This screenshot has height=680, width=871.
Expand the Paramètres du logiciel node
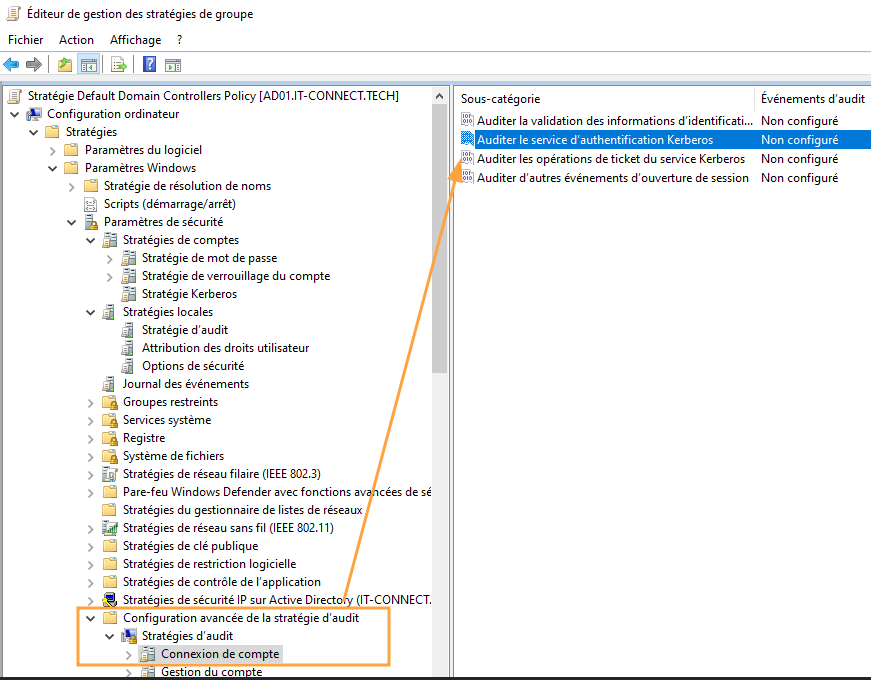[53, 151]
